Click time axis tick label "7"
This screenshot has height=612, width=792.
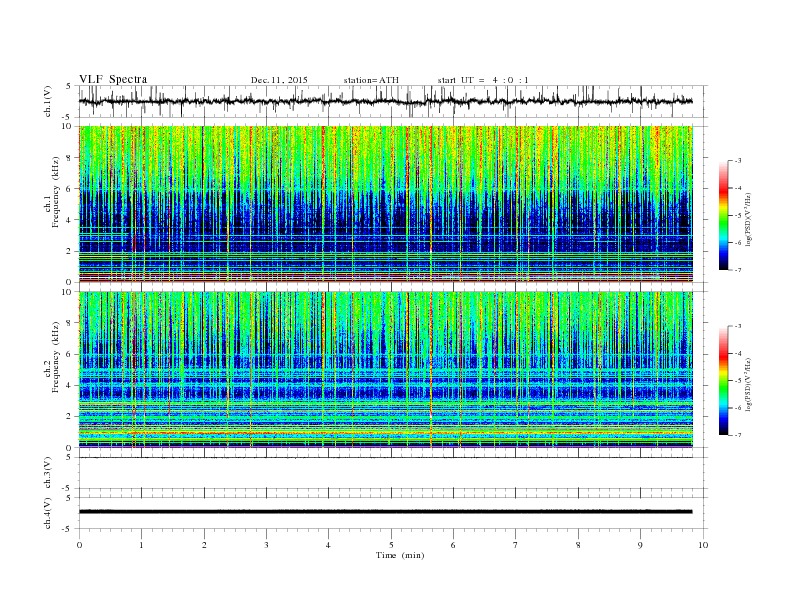coord(516,545)
